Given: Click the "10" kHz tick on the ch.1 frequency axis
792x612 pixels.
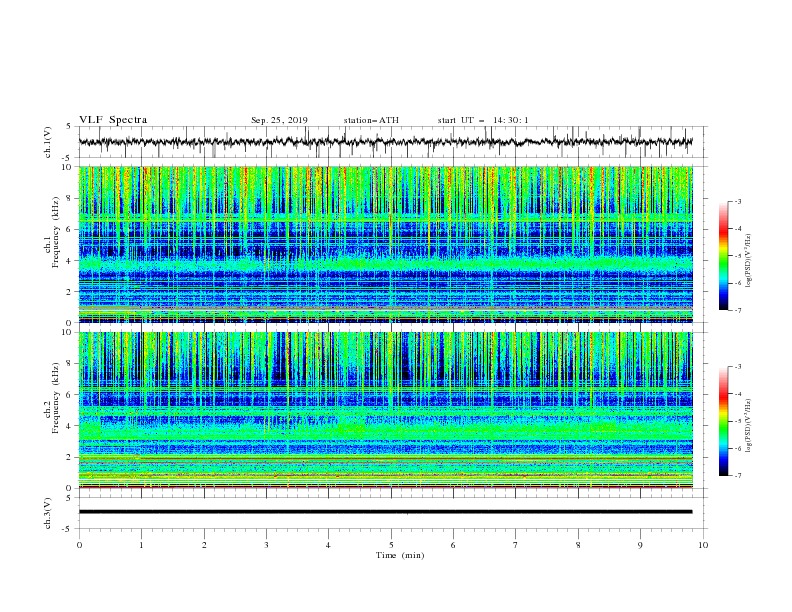Looking at the screenshot, I should pos(69,167).
